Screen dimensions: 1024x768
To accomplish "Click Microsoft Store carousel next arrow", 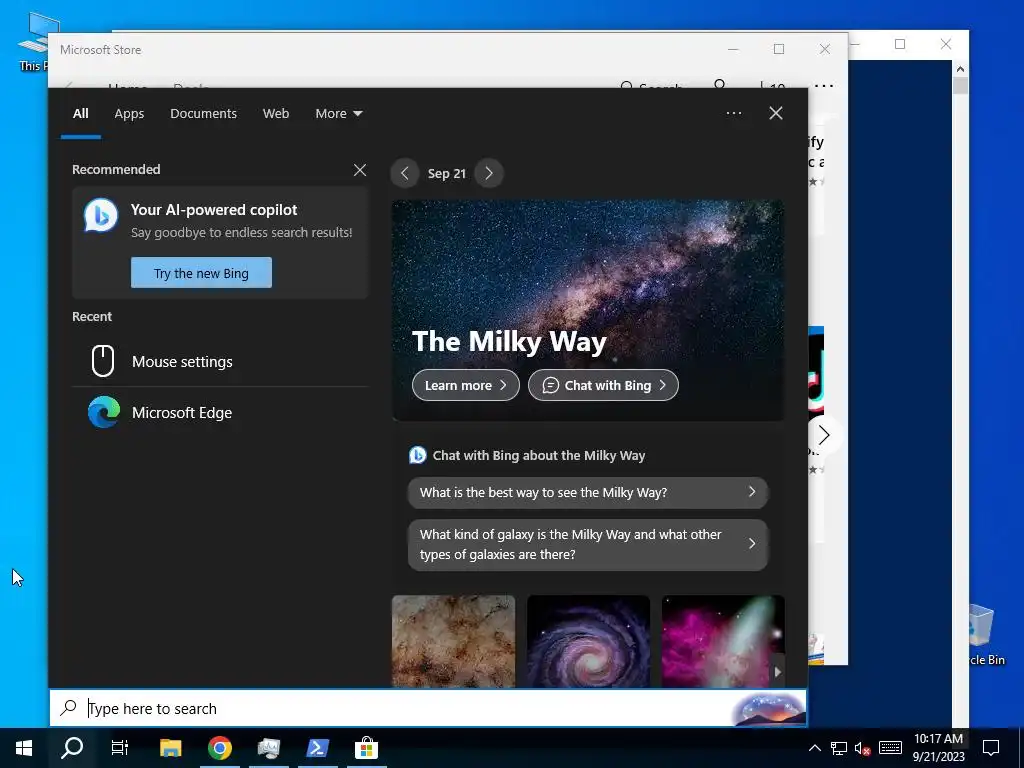I will click(x=824, y=435).
